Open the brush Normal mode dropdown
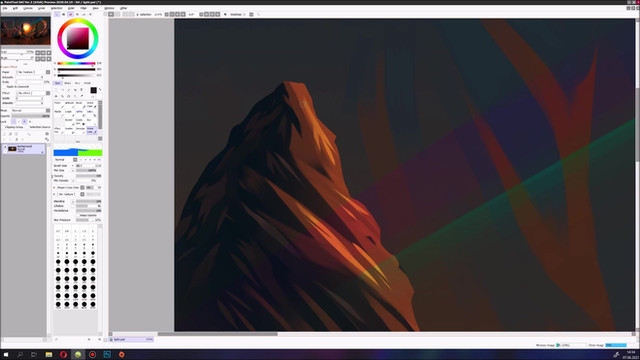The image size is (640, 360). coord(65,160)
